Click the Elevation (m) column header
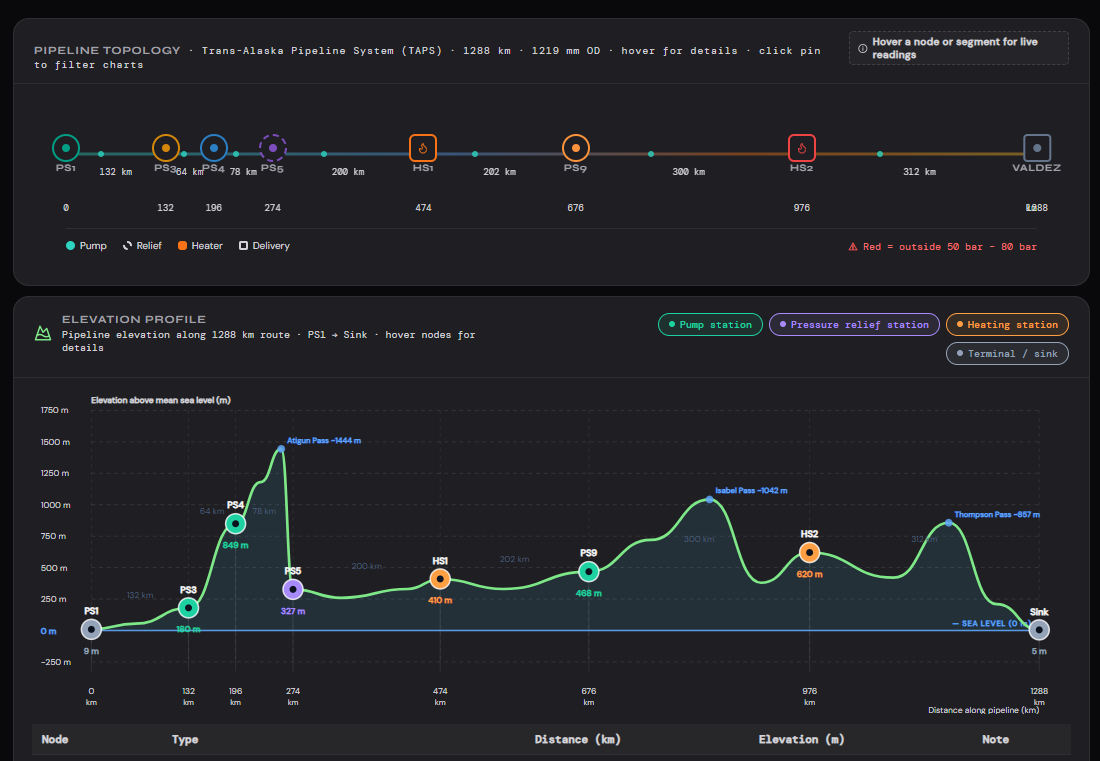The image size is (1100, 761). point(801,739)
